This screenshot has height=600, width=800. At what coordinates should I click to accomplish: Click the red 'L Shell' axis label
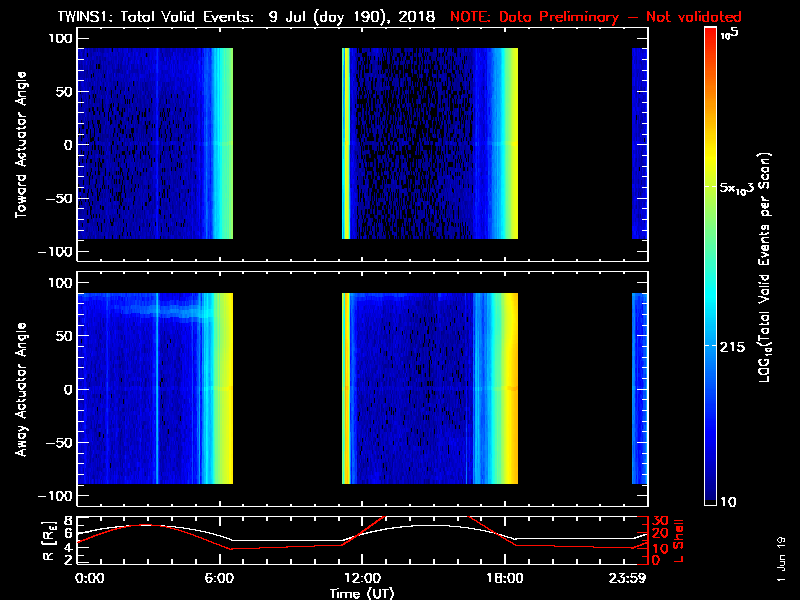(x=680, y=540)
